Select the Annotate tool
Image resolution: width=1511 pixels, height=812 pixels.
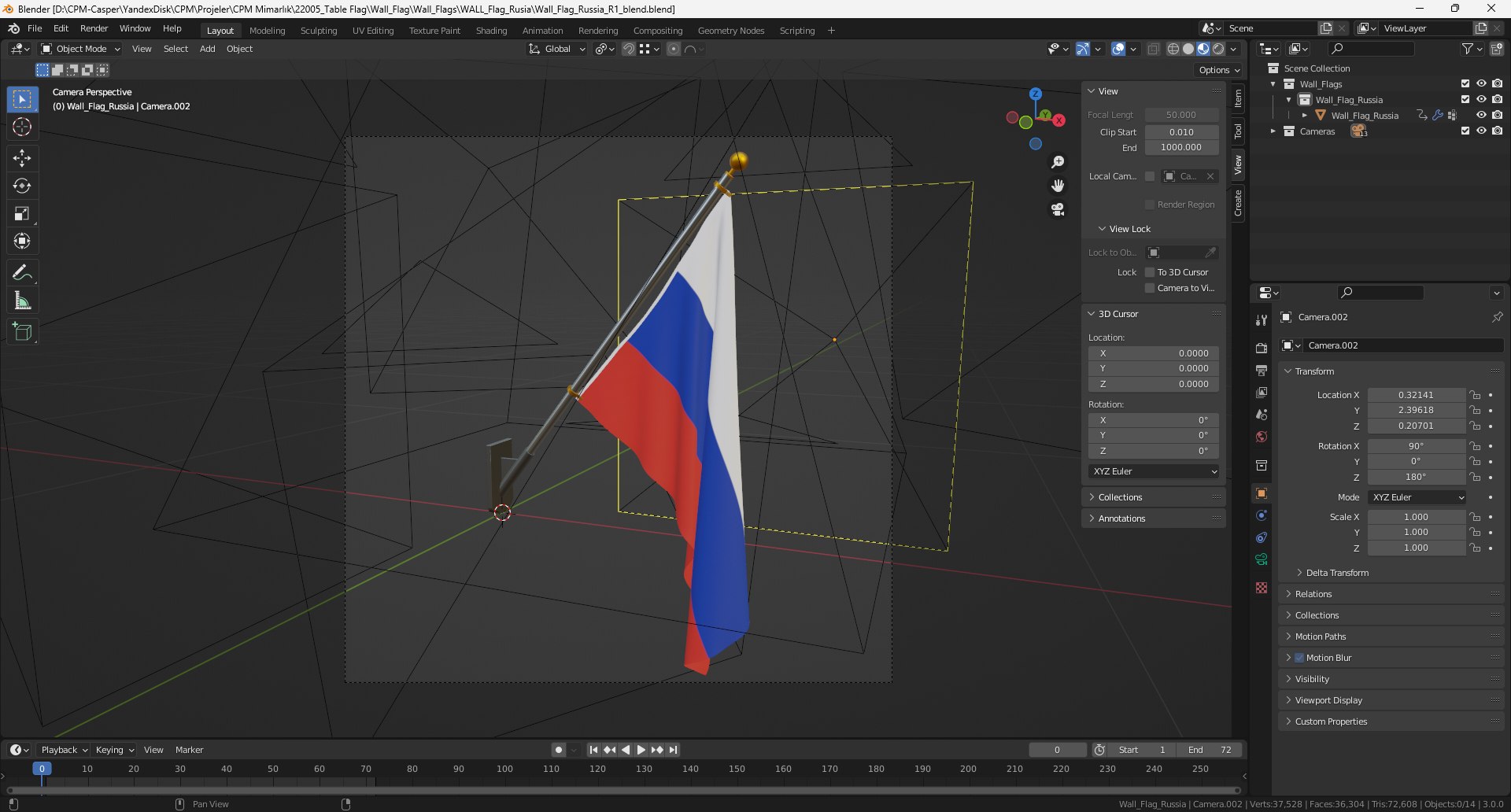[22, 273]
